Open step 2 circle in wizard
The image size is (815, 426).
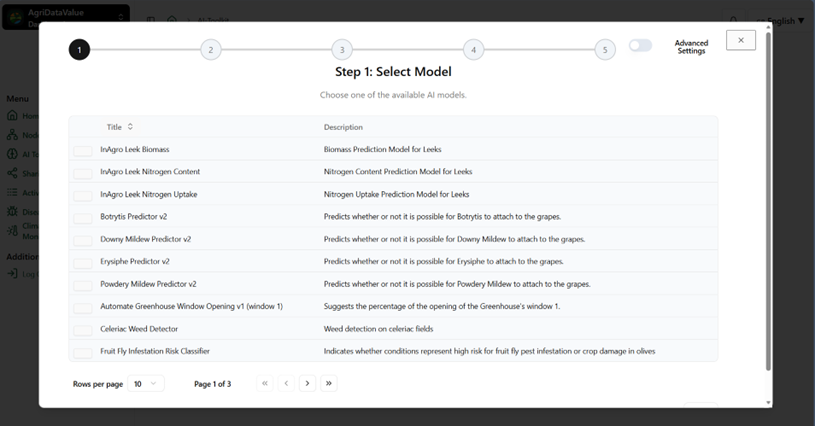coord(211,50)
